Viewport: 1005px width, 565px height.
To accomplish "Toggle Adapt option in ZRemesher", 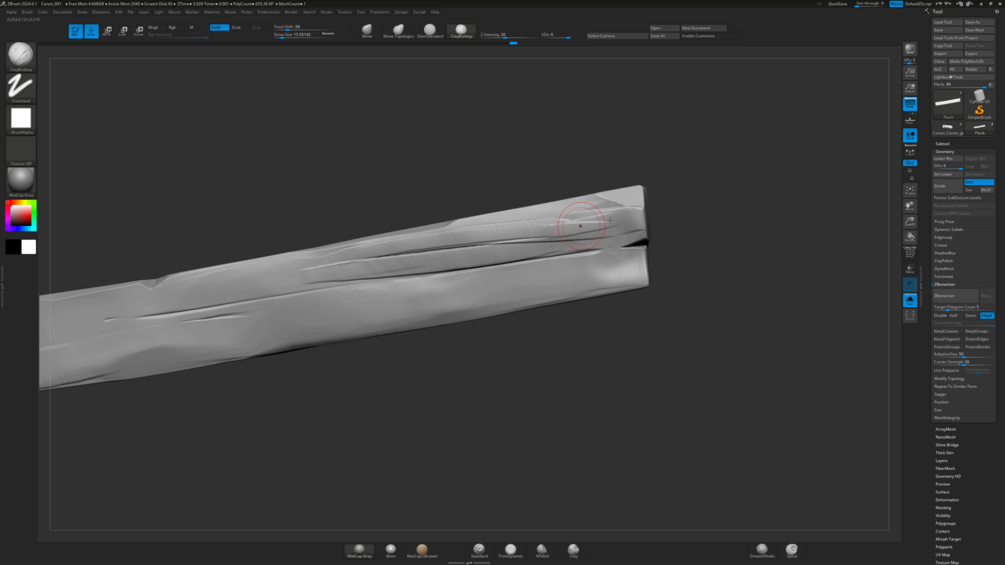I will pos(986,315).
